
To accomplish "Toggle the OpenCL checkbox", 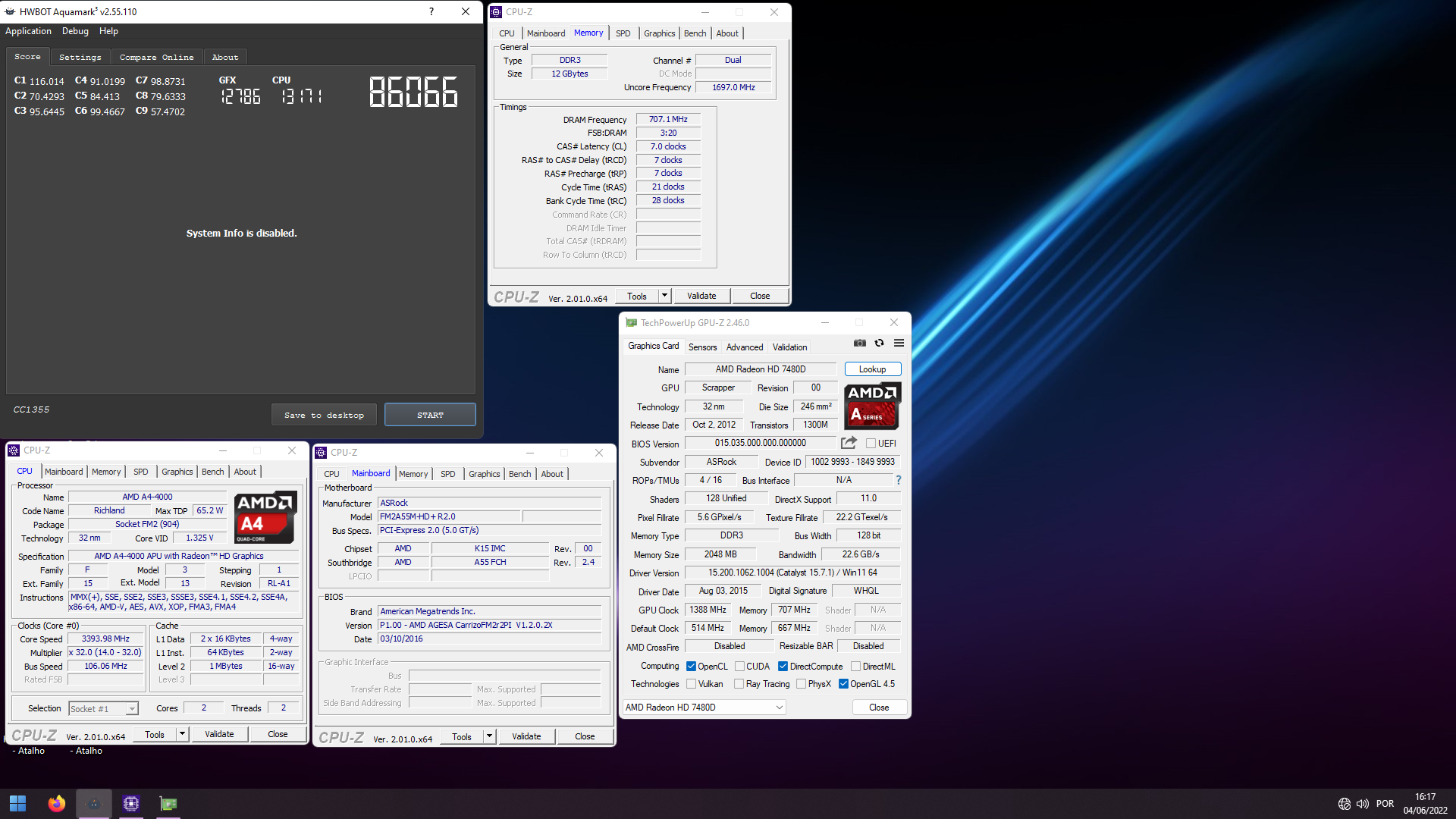I will [691, 667].
